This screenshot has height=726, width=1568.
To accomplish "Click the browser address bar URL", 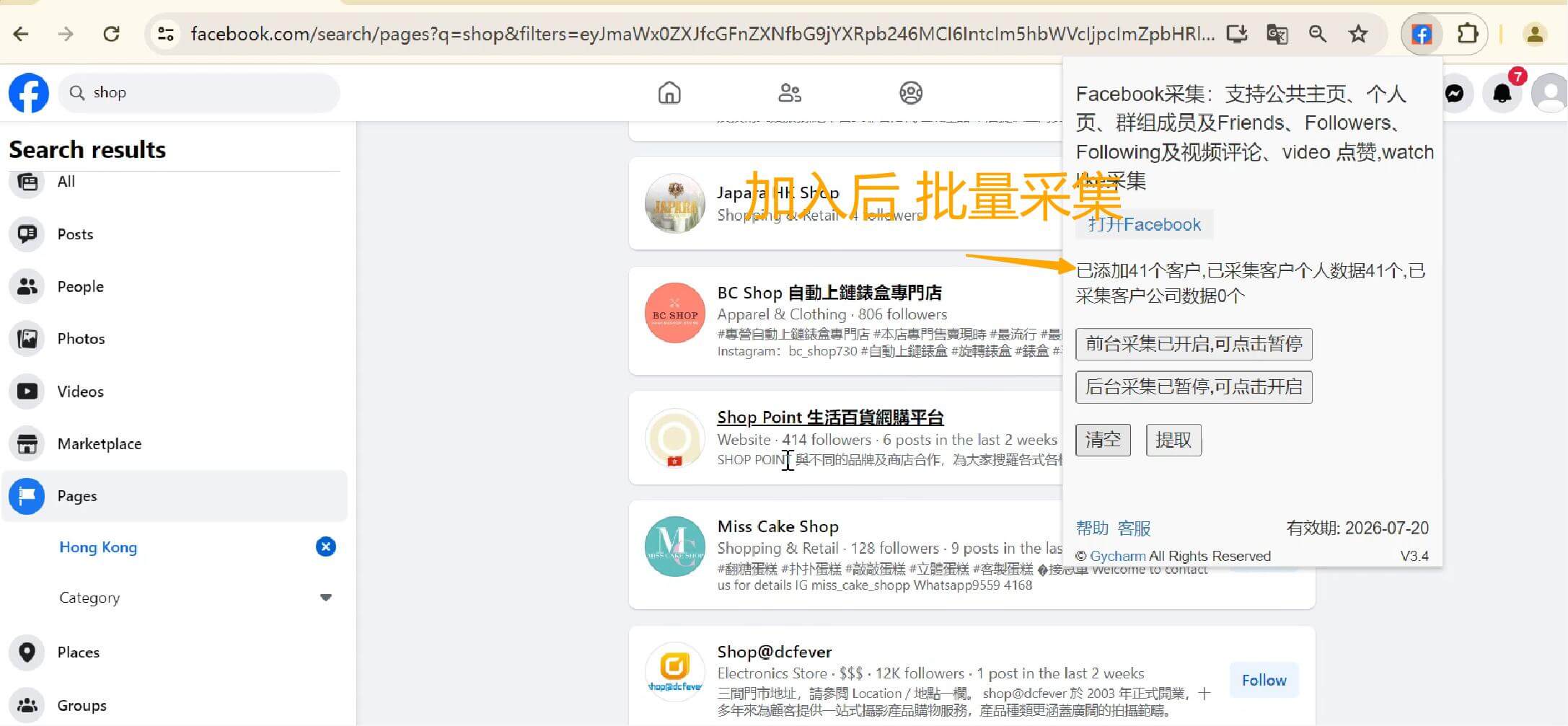I will pyautogui.click(x=702, y=34).
